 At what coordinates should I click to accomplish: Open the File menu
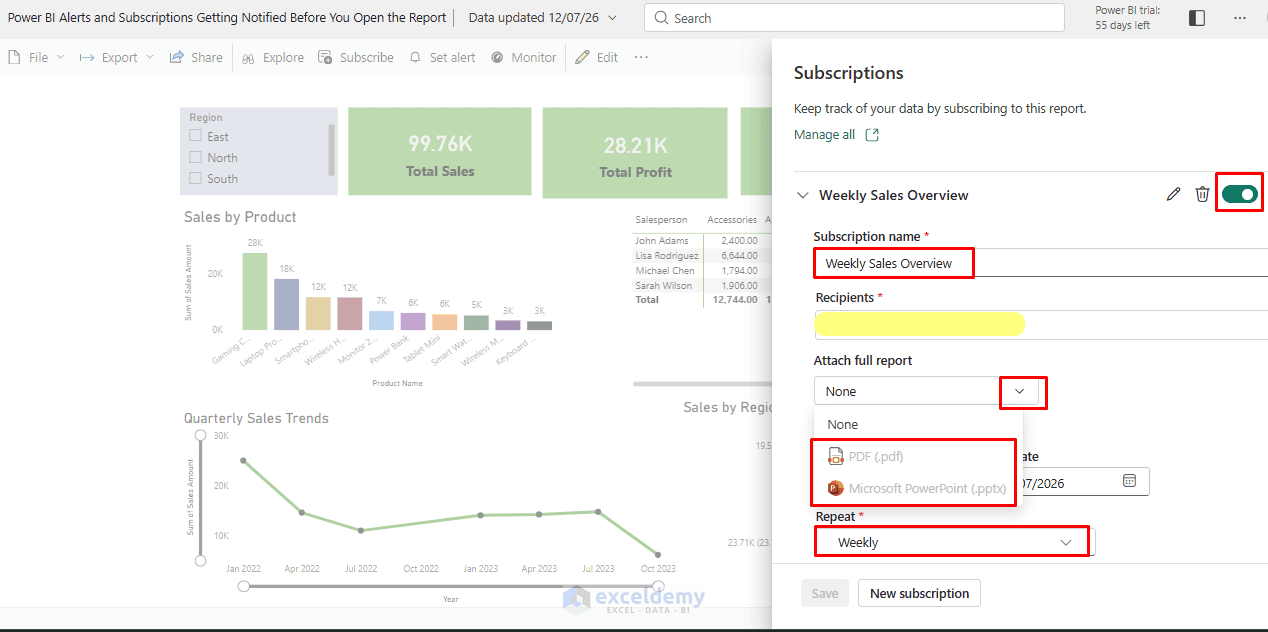pyautogui.click(x=35, y=57)
